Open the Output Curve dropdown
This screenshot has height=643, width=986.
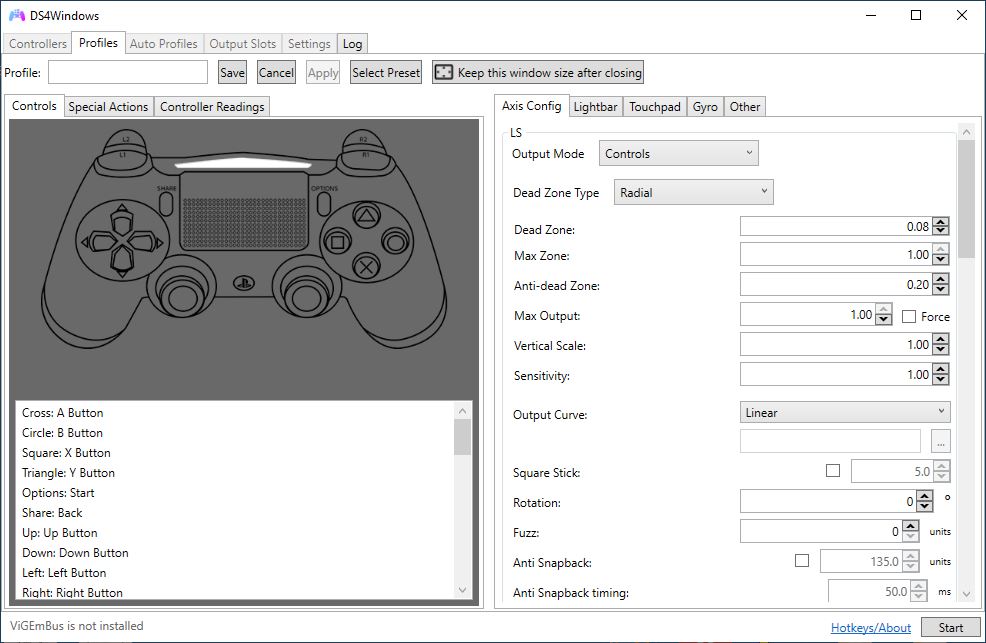(845, 412)
